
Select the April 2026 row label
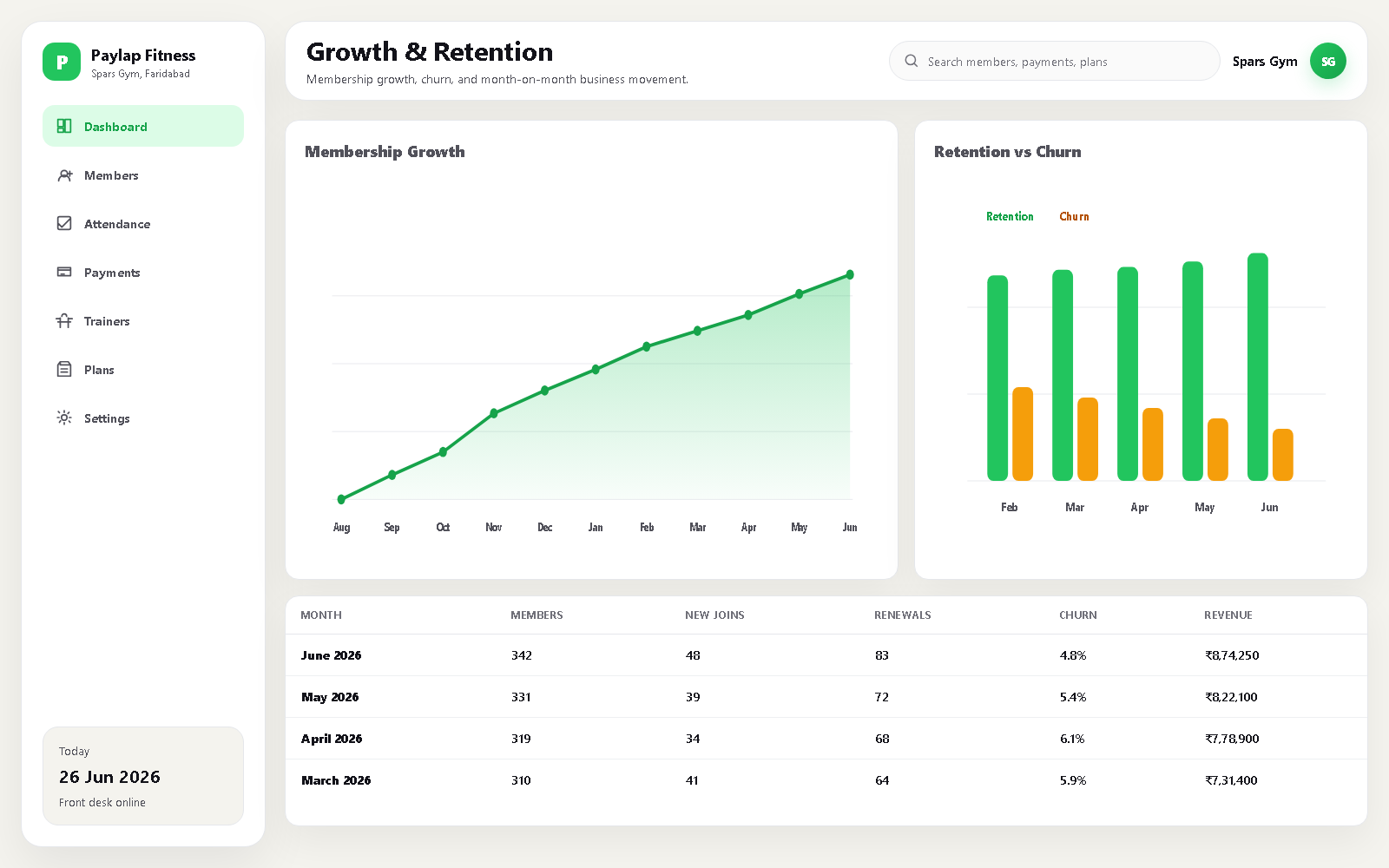[332, 739]
